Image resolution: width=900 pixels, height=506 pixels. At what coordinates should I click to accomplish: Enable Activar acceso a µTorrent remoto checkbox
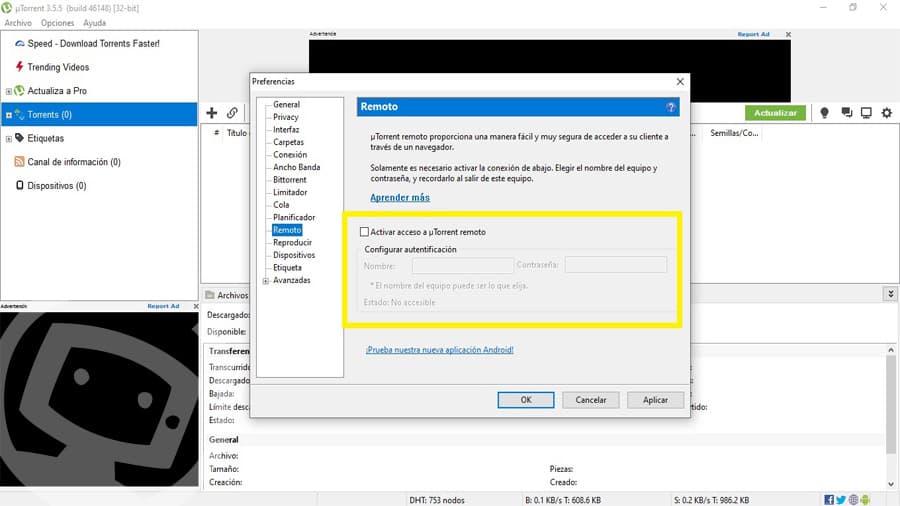tap(364, 232)
